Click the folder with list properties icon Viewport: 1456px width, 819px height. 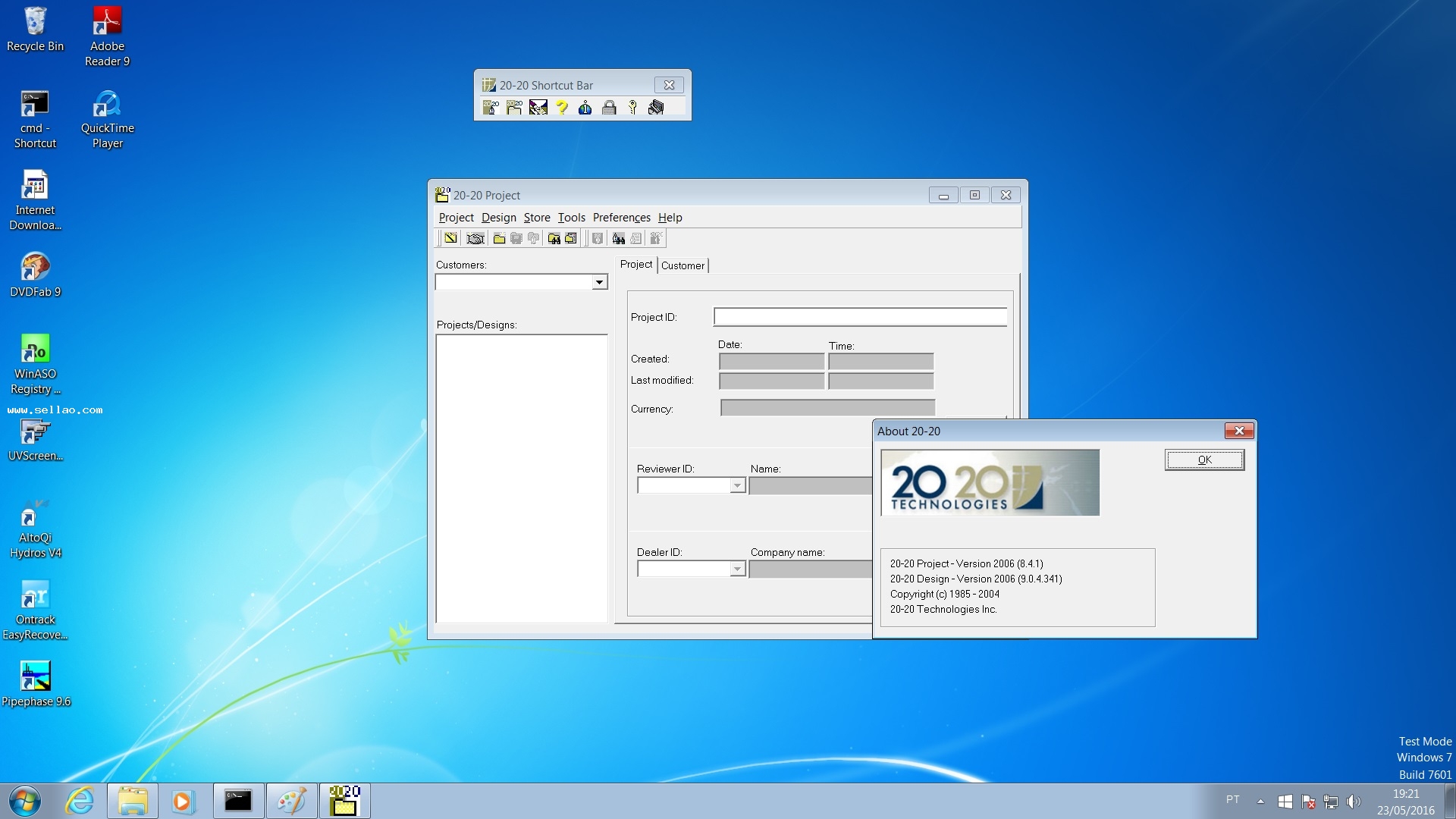571,238
